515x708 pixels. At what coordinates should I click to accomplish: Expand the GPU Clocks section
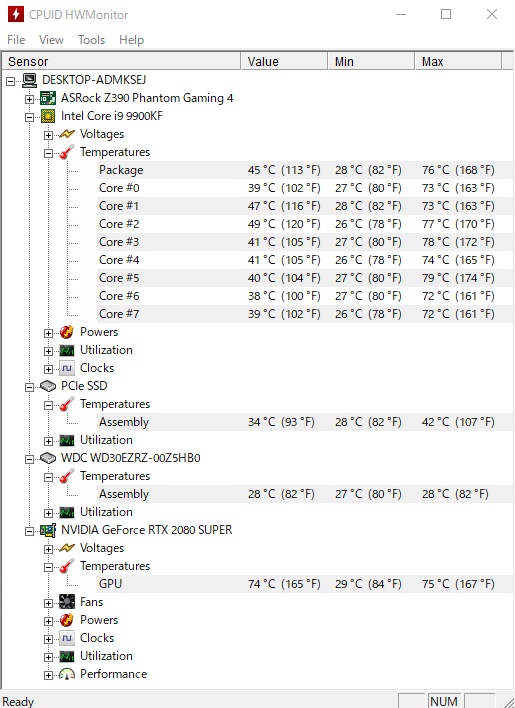[48, 639]
